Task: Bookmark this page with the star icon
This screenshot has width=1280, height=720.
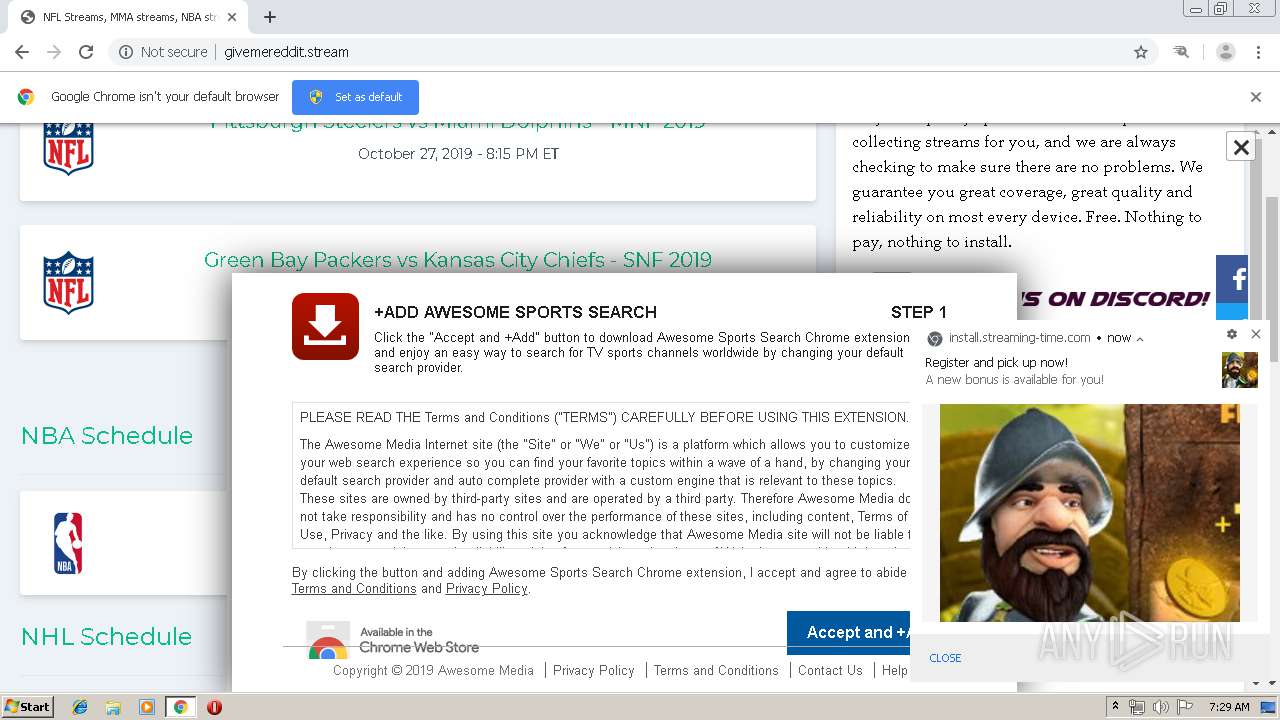Action: (x=1141, y=52)
